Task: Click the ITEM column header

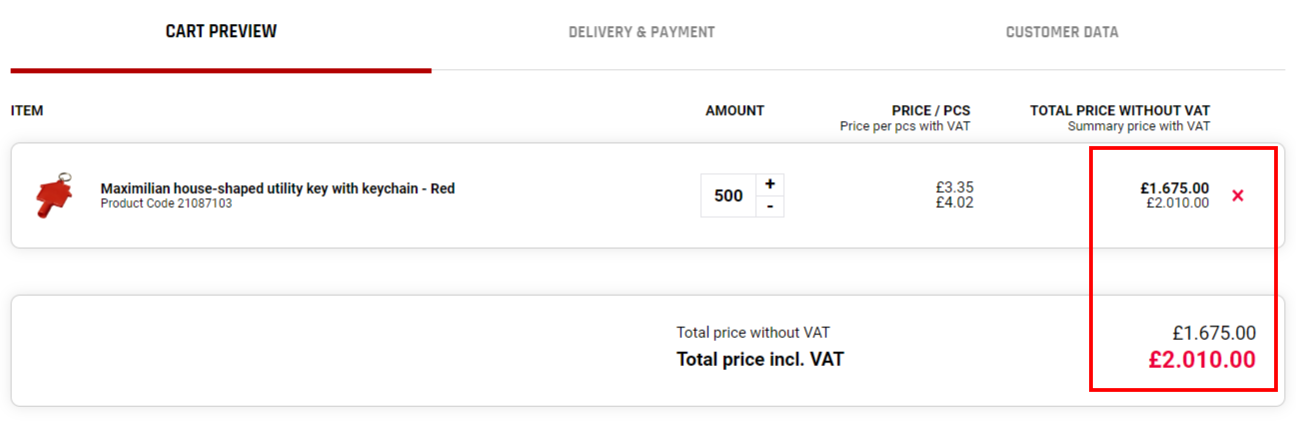Action: pyautogui.click(x=27, y=111)
